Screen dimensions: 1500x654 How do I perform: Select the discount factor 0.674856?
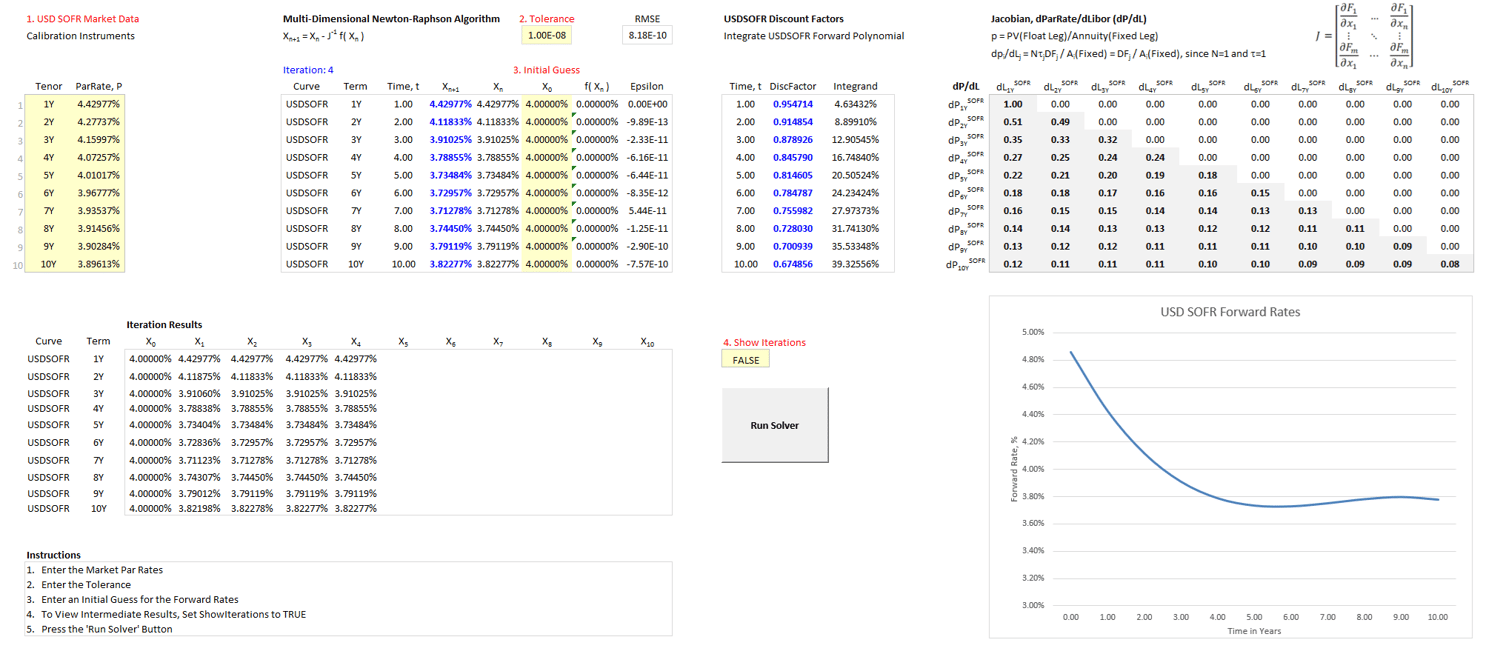click(793, 265)
